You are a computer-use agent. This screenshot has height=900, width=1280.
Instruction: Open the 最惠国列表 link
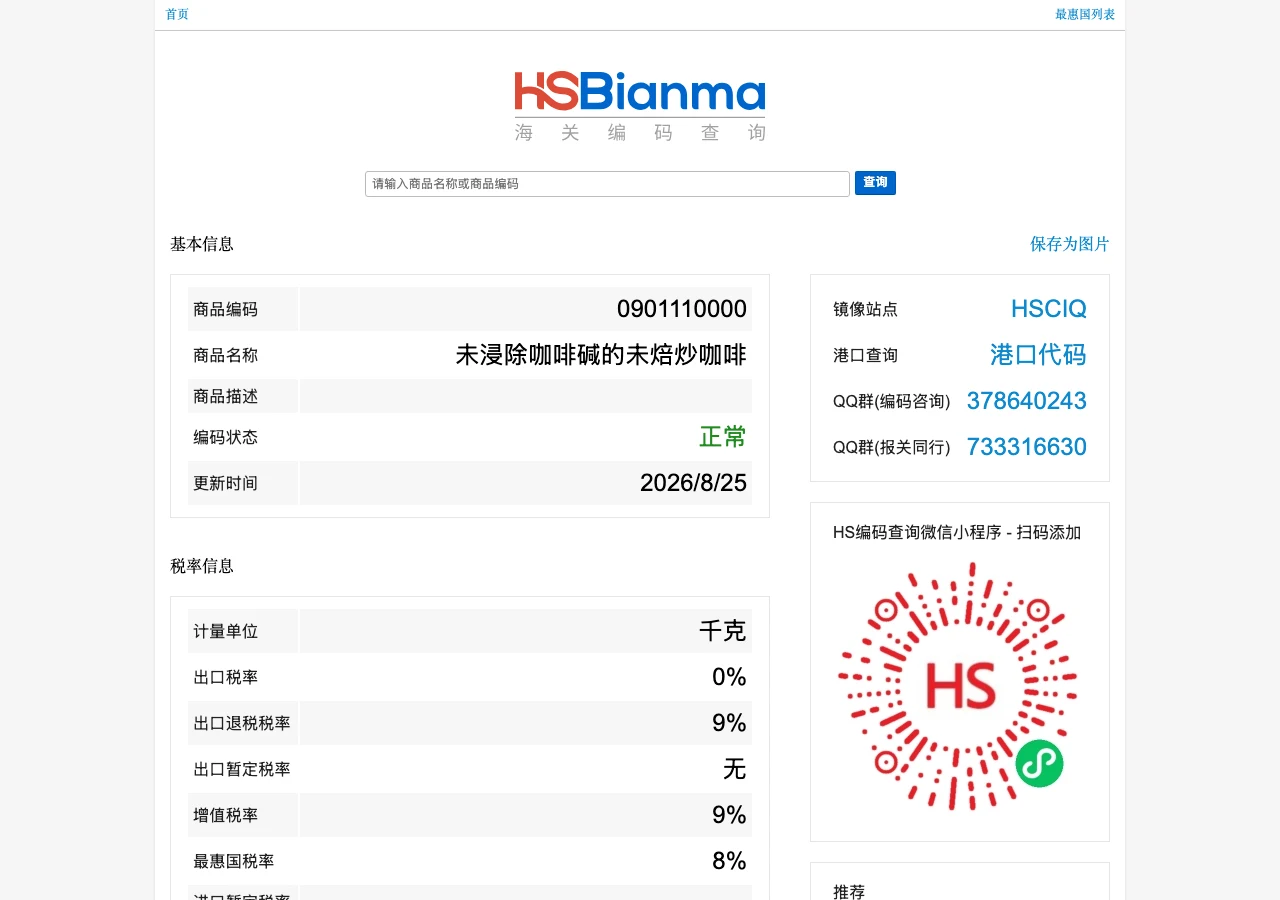(1085, 14)
